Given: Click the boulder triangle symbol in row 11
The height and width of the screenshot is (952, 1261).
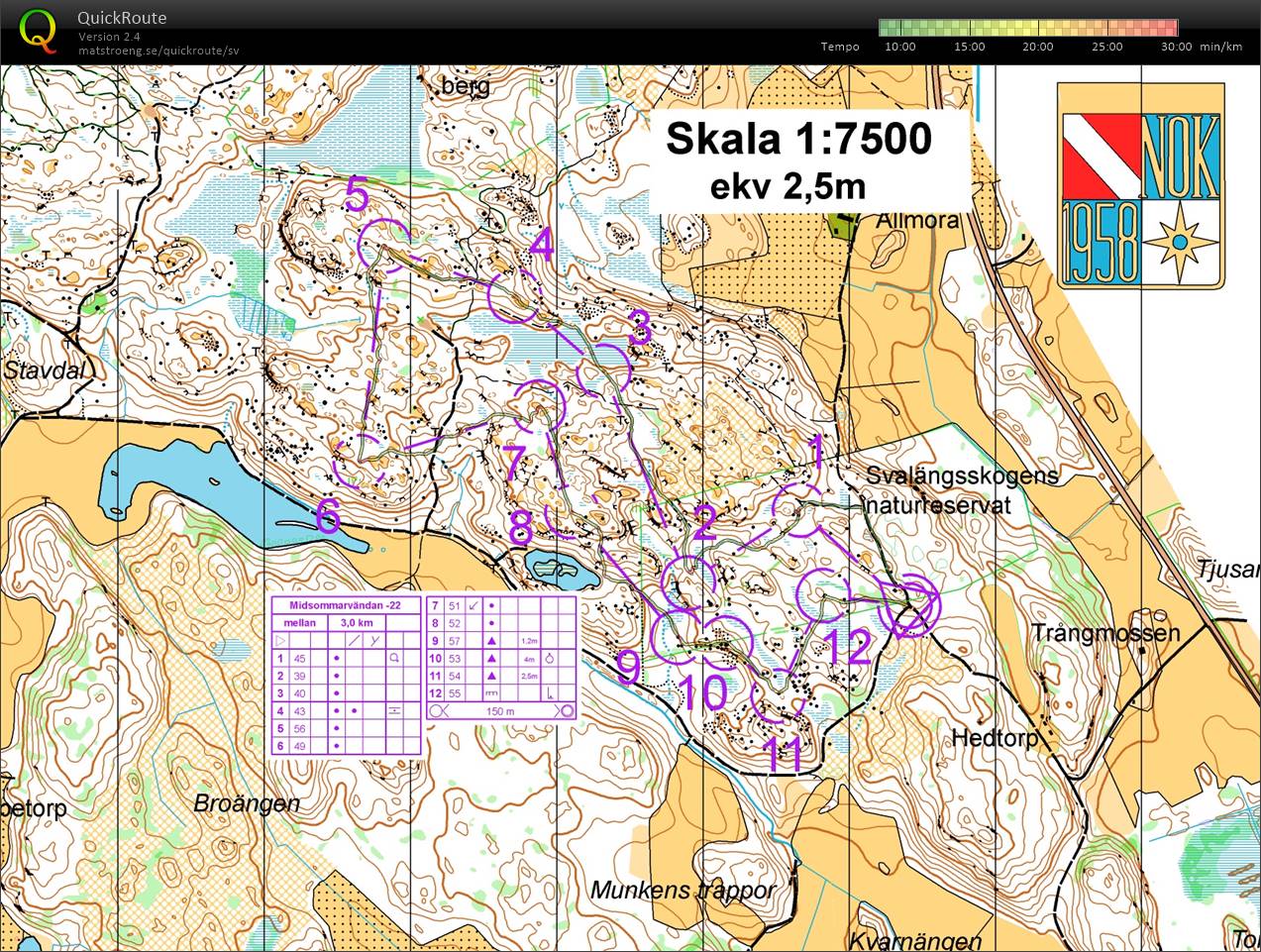Looking at the screenshot, I should click(x=491, y=676).
